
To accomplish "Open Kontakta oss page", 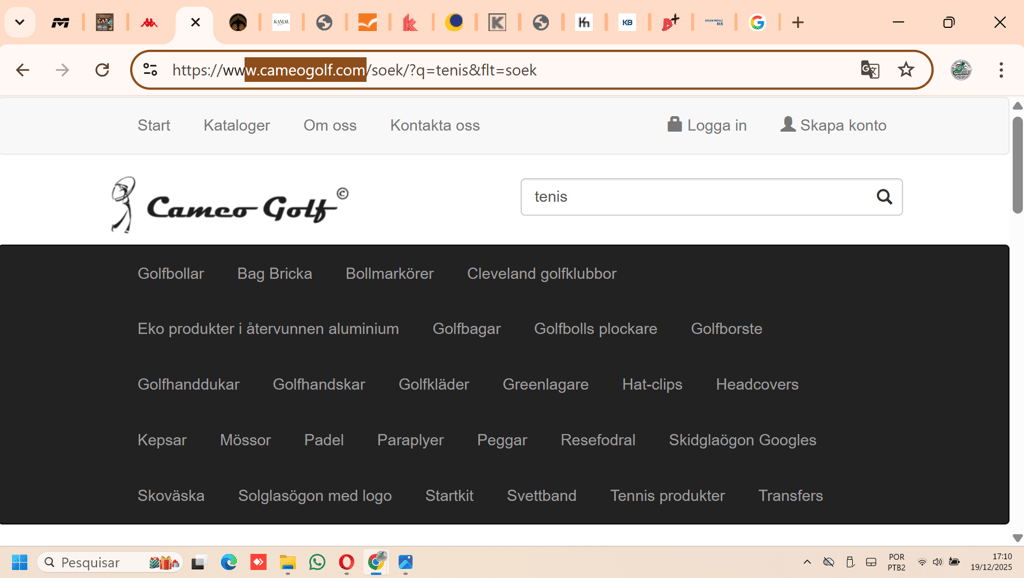I will pyautogui.click(x=435, y=125).
